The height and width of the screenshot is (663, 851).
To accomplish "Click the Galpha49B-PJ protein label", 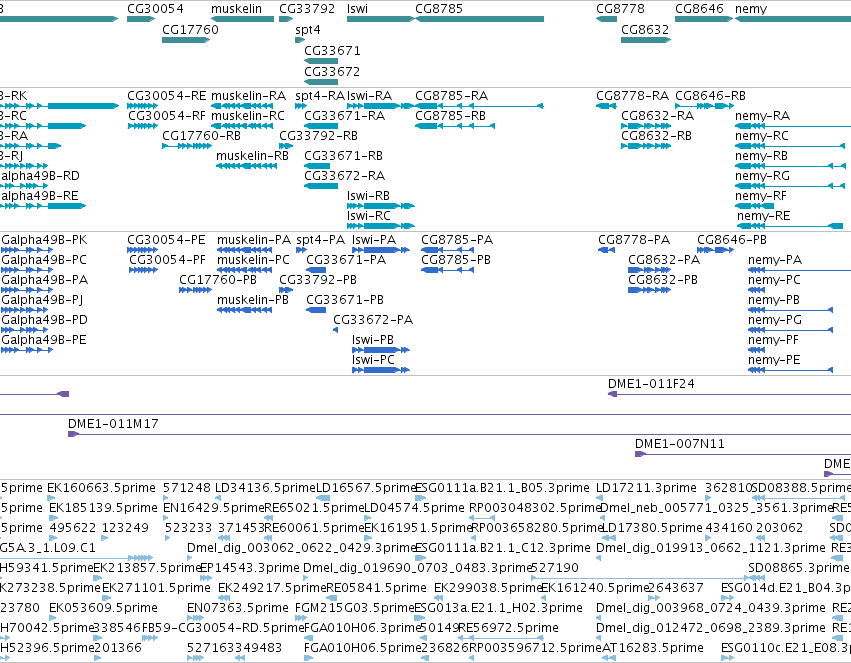I will click(x=42, y=300).
